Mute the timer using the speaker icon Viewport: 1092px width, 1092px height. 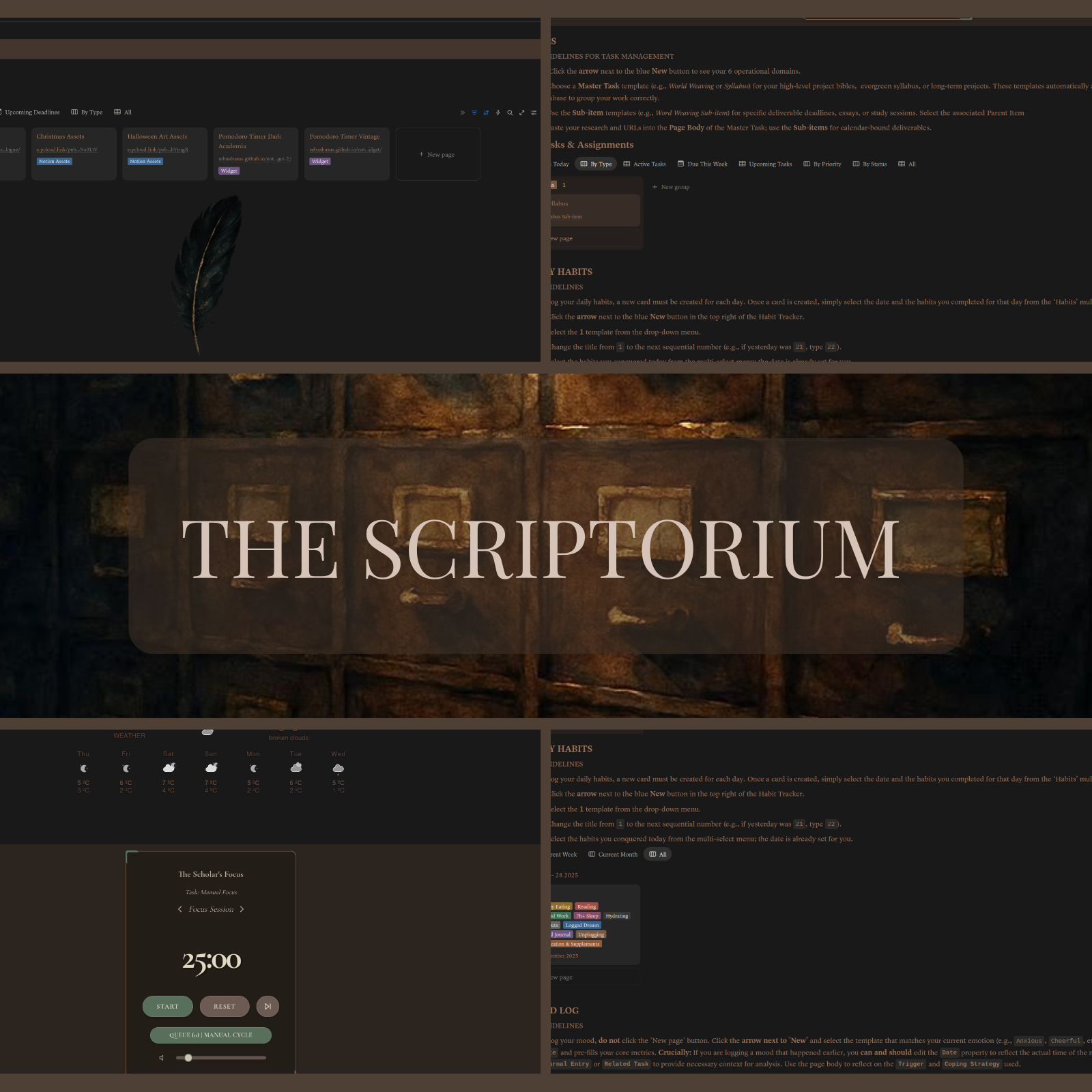(x=161, y=1058)
